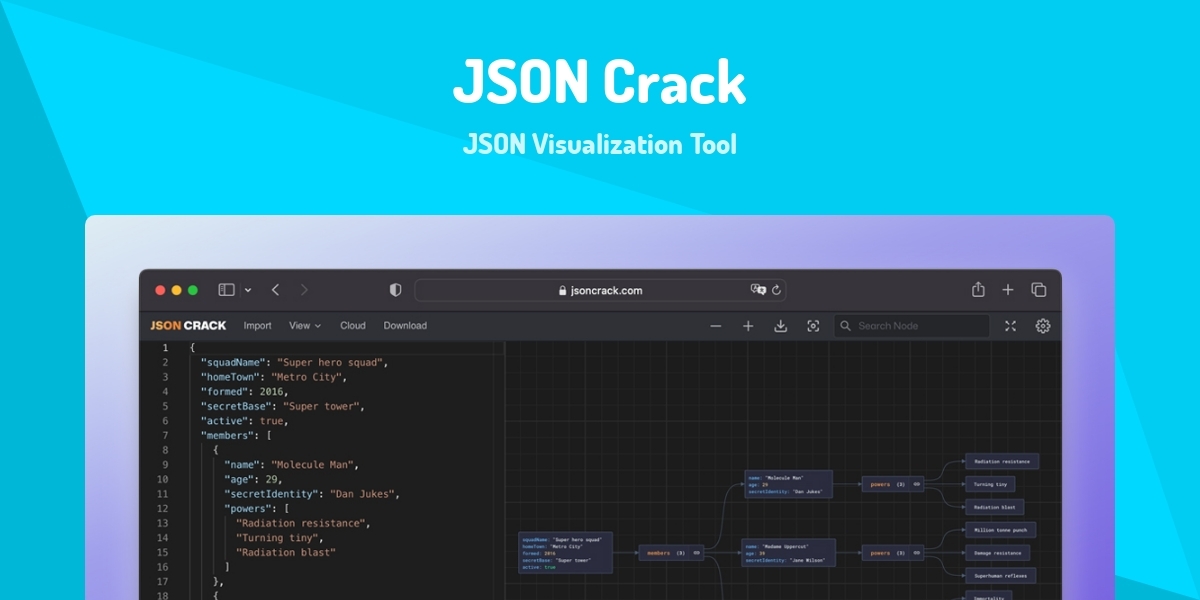Open settings with the gear icon
This screenshot has width=1200, height=600.
(x=1043, y=326)
